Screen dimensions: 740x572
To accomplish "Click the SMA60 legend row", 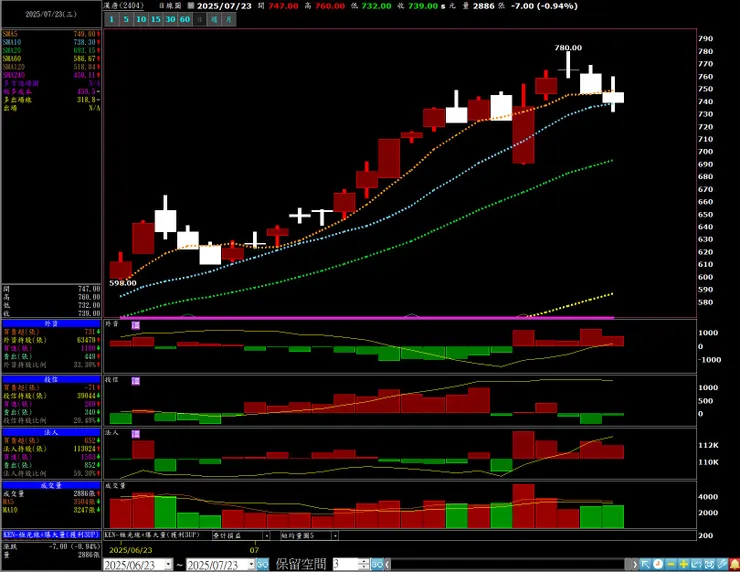I will tap(51, 59).
